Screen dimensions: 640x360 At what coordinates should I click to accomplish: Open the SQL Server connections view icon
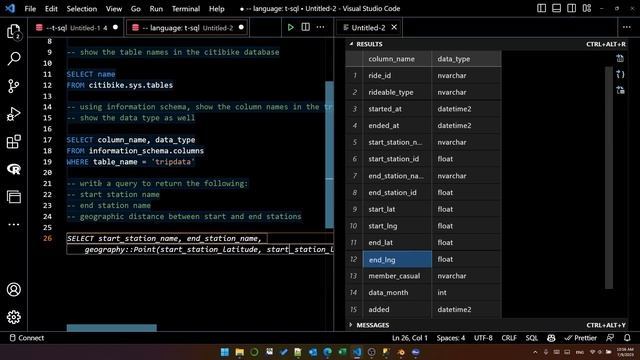coord(14,197)
